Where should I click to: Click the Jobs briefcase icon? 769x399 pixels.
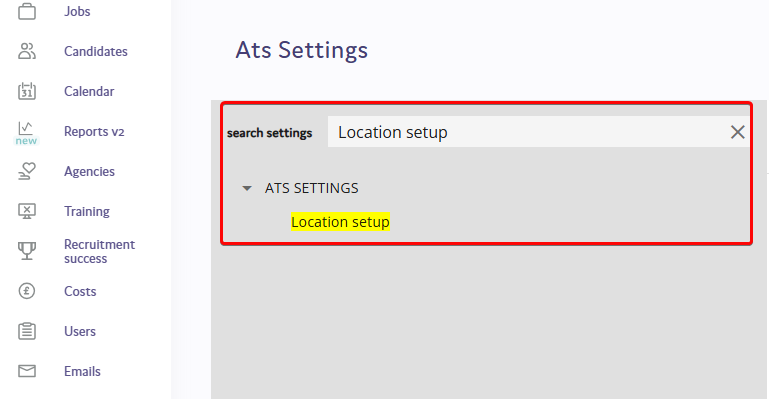pos(27,11)
